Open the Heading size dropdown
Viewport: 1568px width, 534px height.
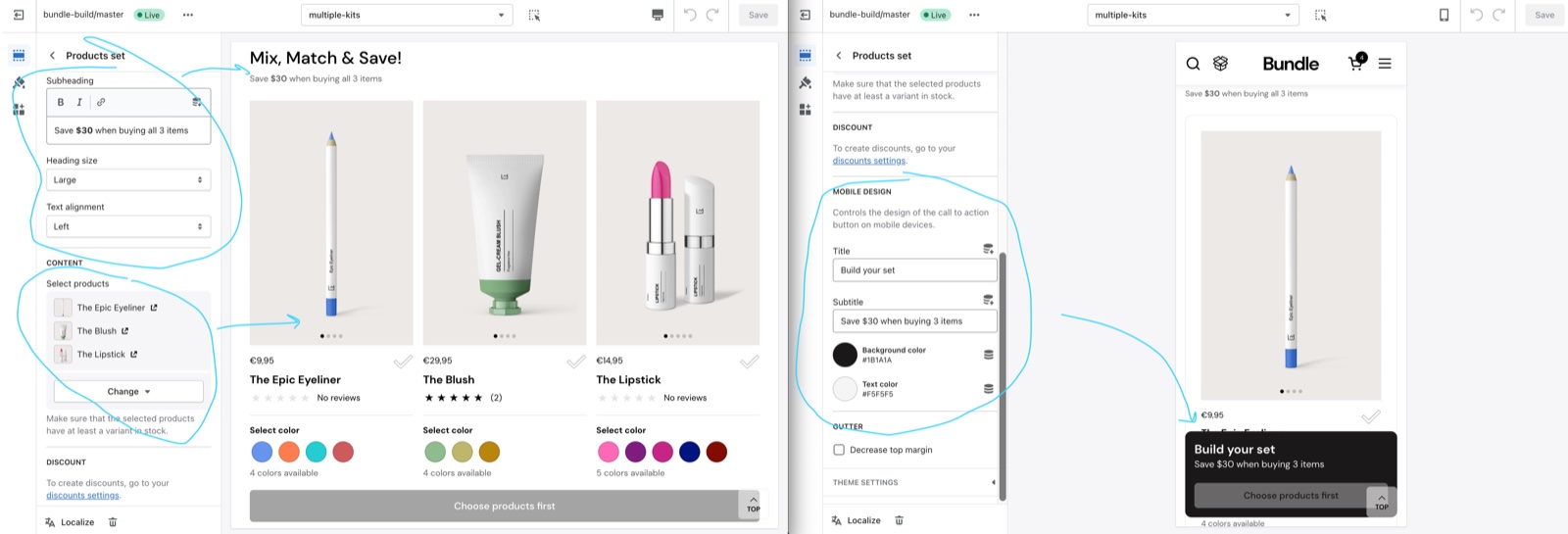click(128, 180)
